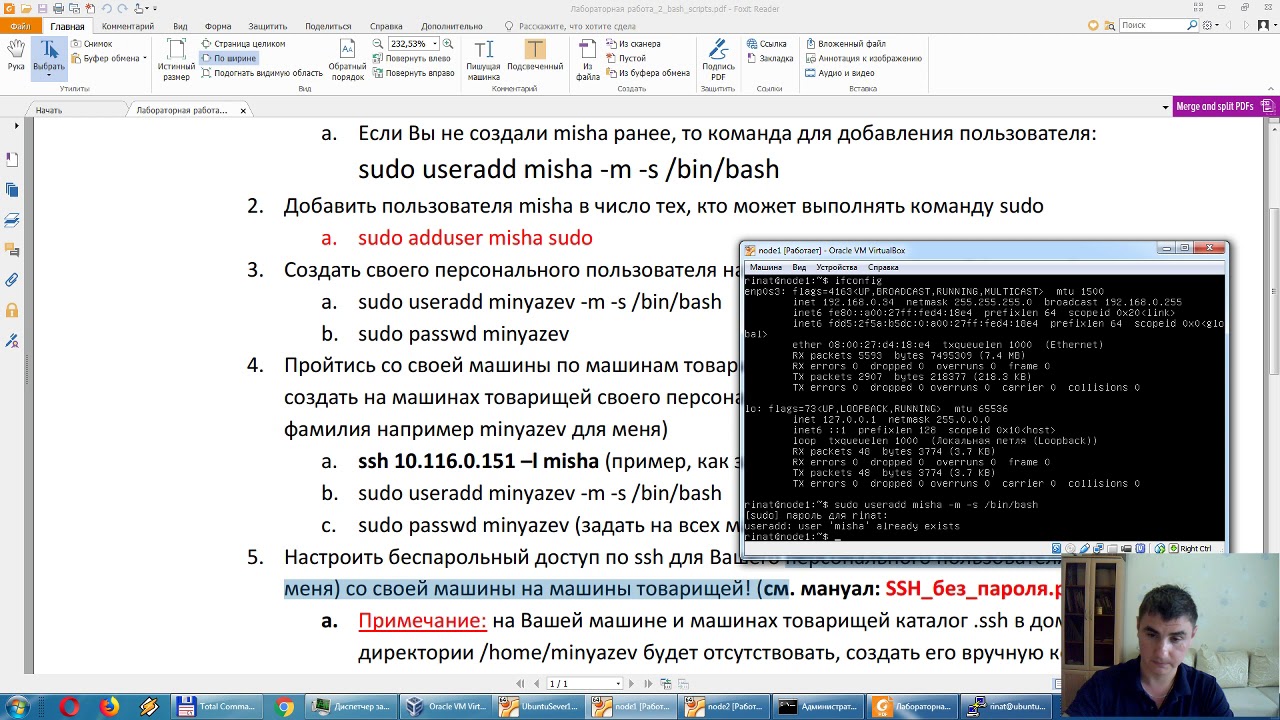Open Total Commander from the taskbar

pos(216,707)
